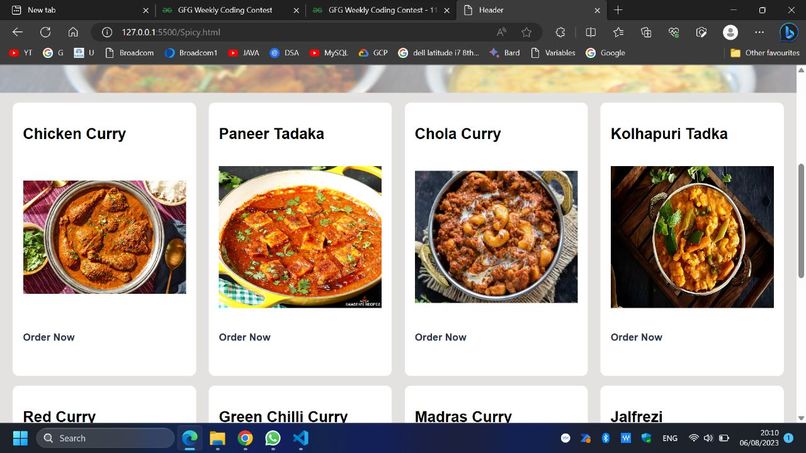
Task: Expand the Other favourites folder
Action: click(765, 52)
